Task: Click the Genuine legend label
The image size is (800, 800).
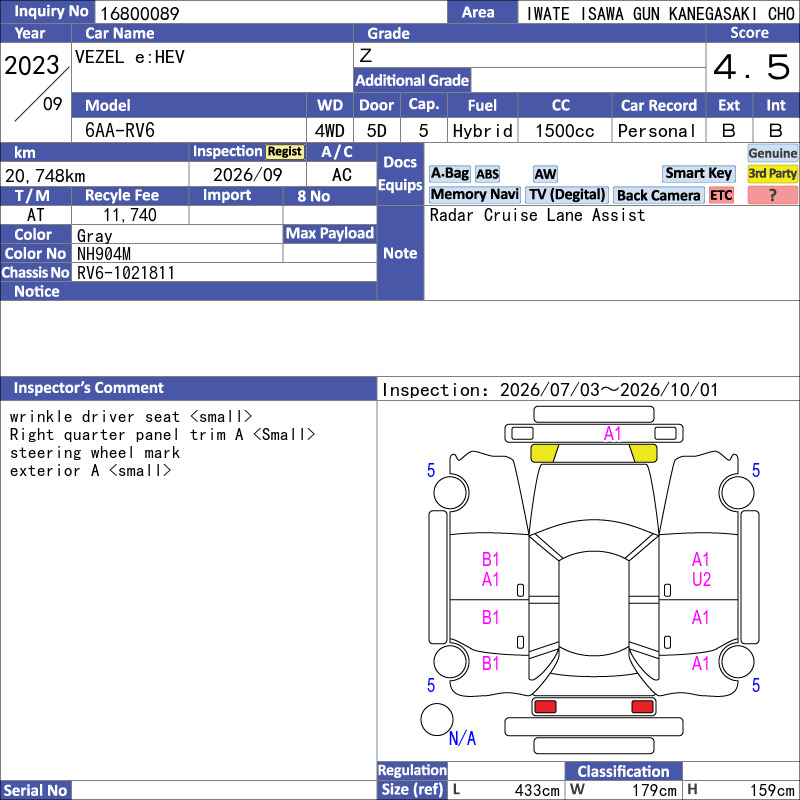Action: (772, 153)
